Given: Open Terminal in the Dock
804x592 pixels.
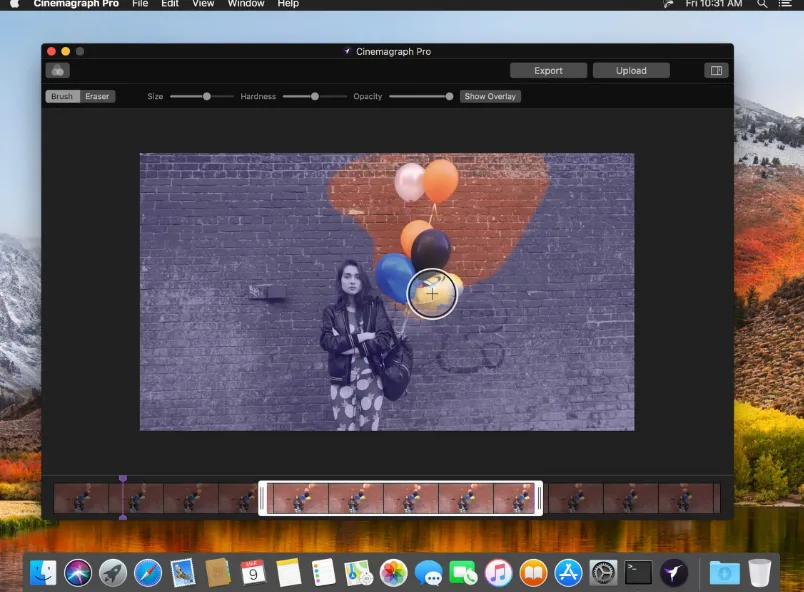Looking at the screenshot, I should 638,573.
